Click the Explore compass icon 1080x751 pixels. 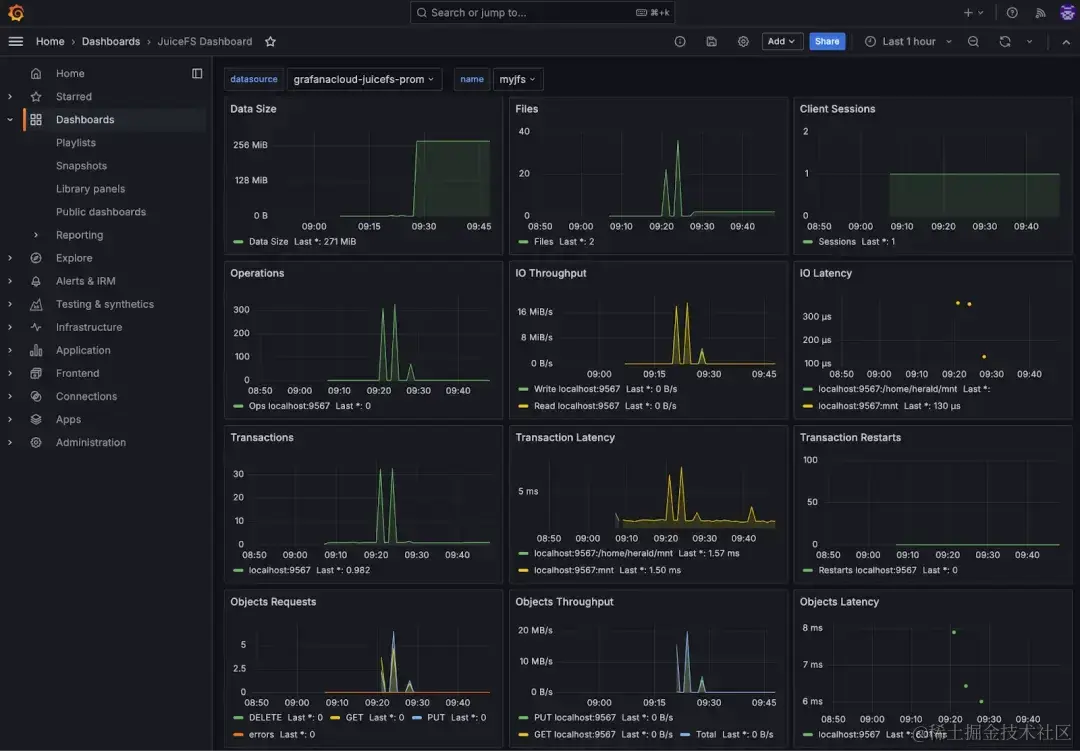[36, 258]
